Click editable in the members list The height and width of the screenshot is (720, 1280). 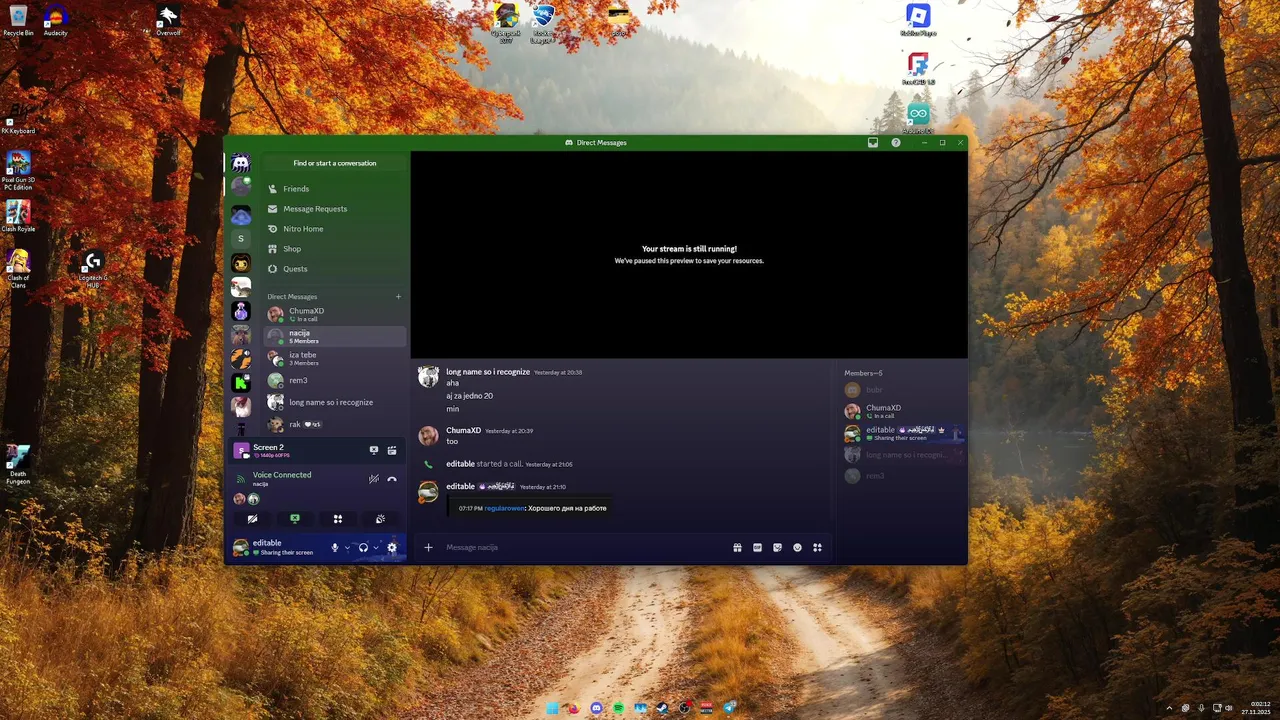tap(902, 433)
